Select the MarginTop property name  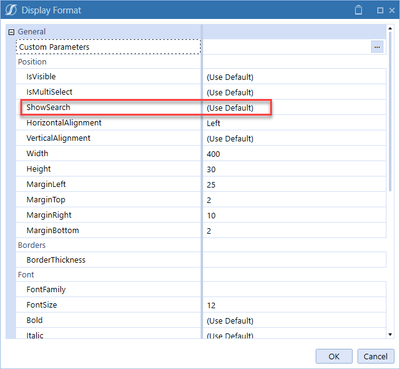[46, 200]
